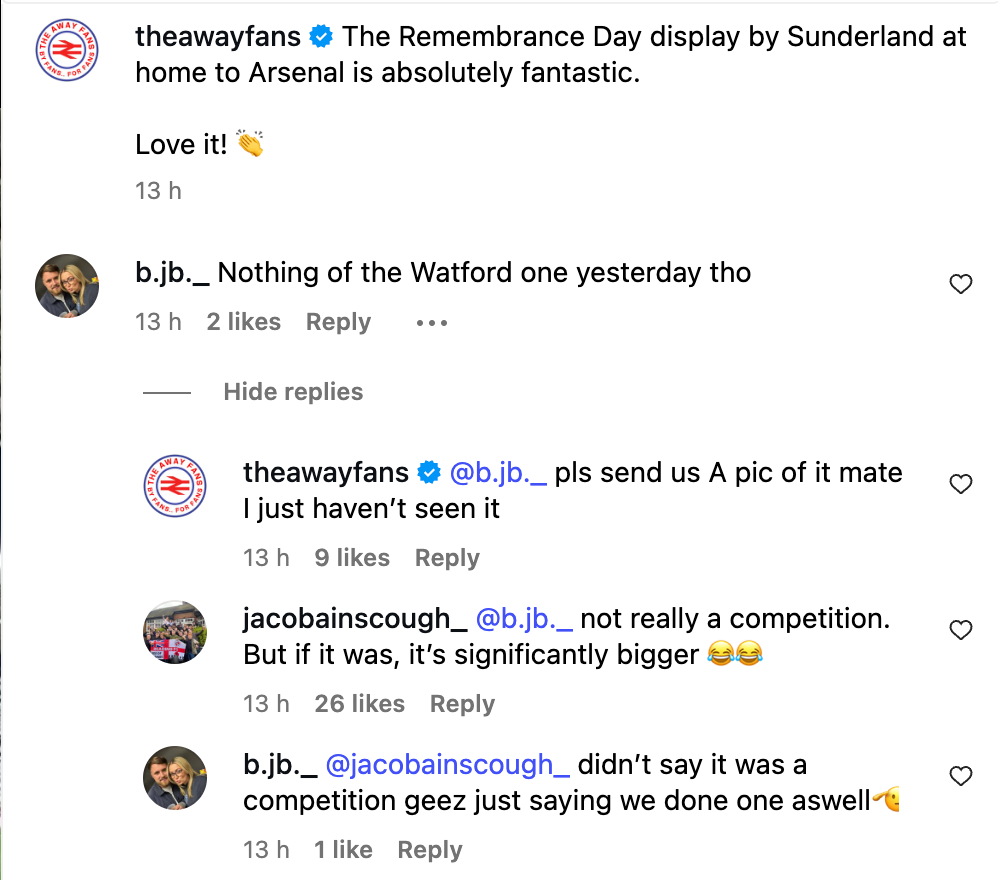Collapse the thread with Hide replies
The image size is (998, 880).
[293, 392]
